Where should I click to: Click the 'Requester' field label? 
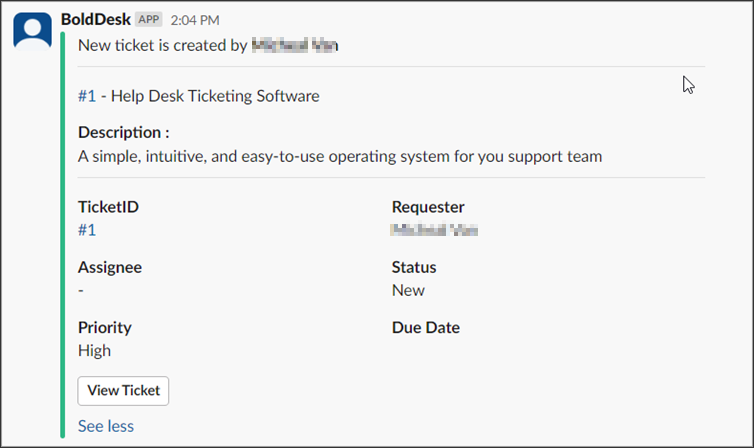[x=428, y=207]
